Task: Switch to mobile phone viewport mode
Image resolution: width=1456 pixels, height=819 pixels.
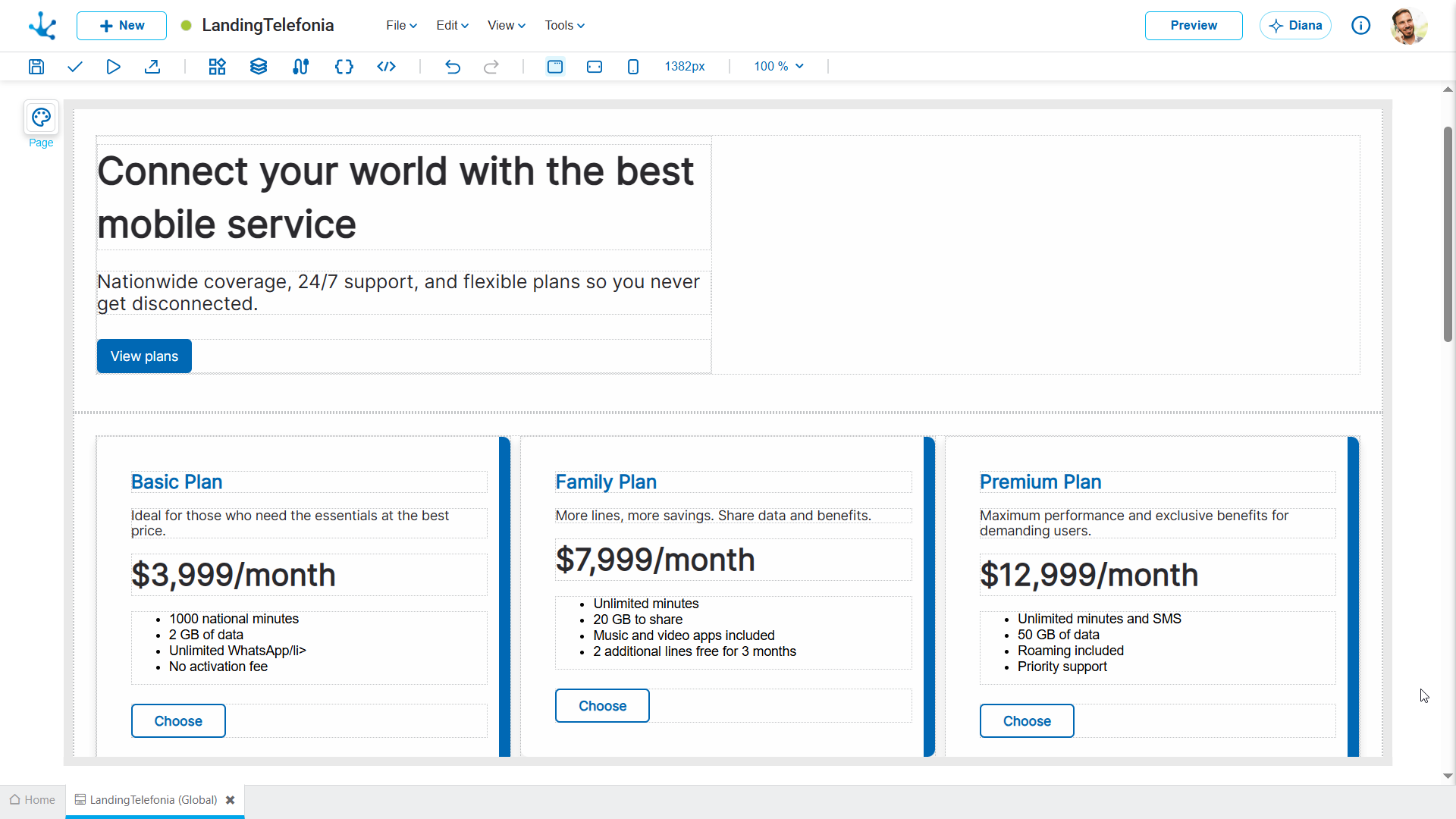Action: [x=633, y=67]
